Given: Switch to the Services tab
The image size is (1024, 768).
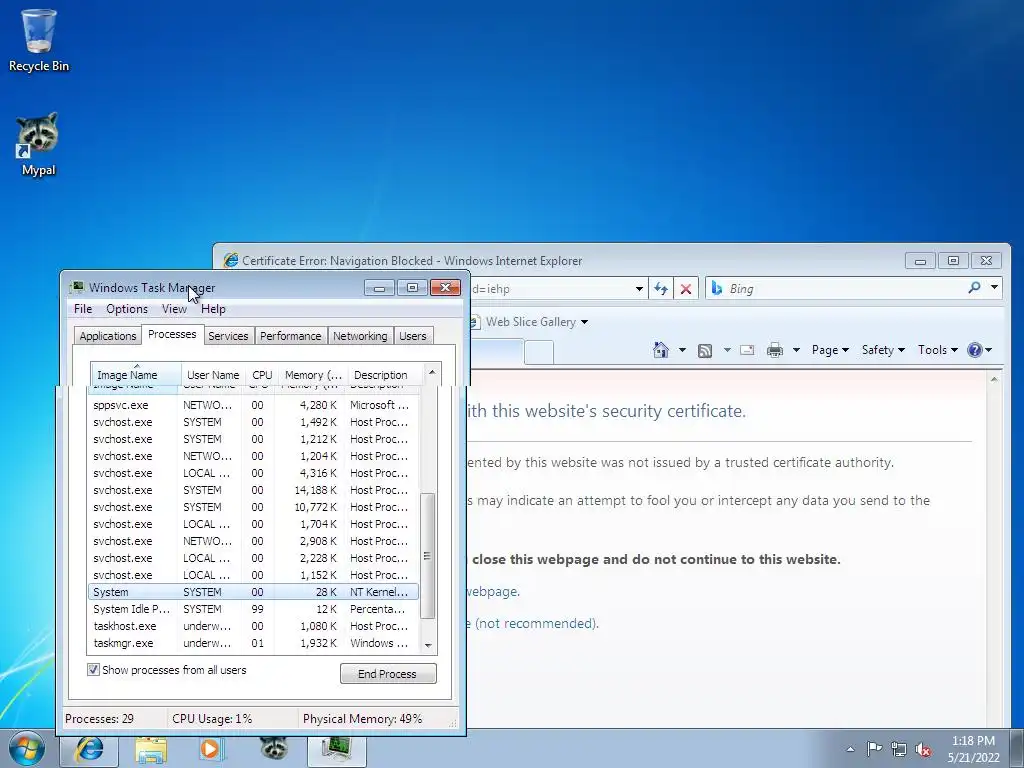Looking at the screenshot, I should tap(228, 336).
